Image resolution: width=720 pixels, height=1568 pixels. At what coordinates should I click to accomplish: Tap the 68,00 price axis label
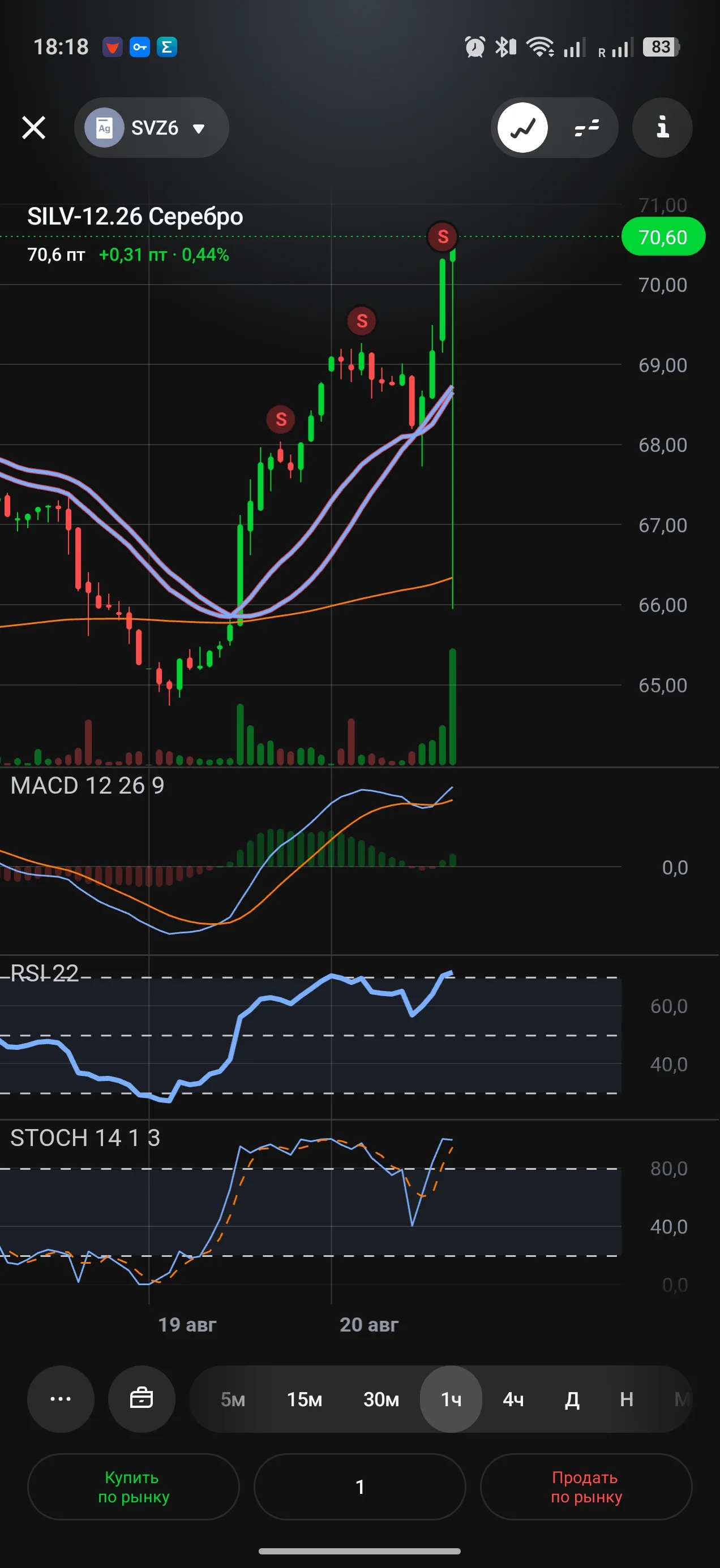tap(663, 445)
